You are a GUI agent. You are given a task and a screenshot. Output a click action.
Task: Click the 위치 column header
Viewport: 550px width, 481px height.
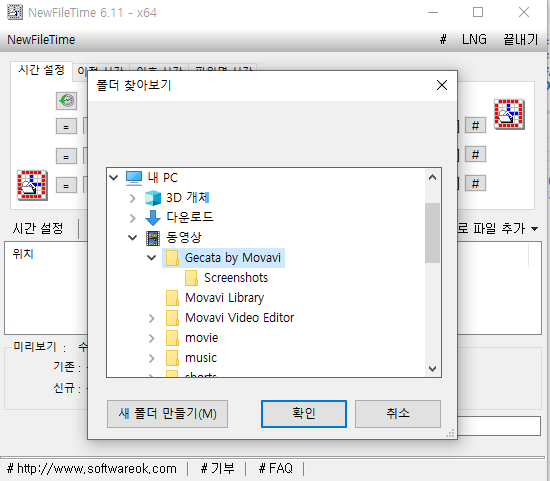[23, 254]
